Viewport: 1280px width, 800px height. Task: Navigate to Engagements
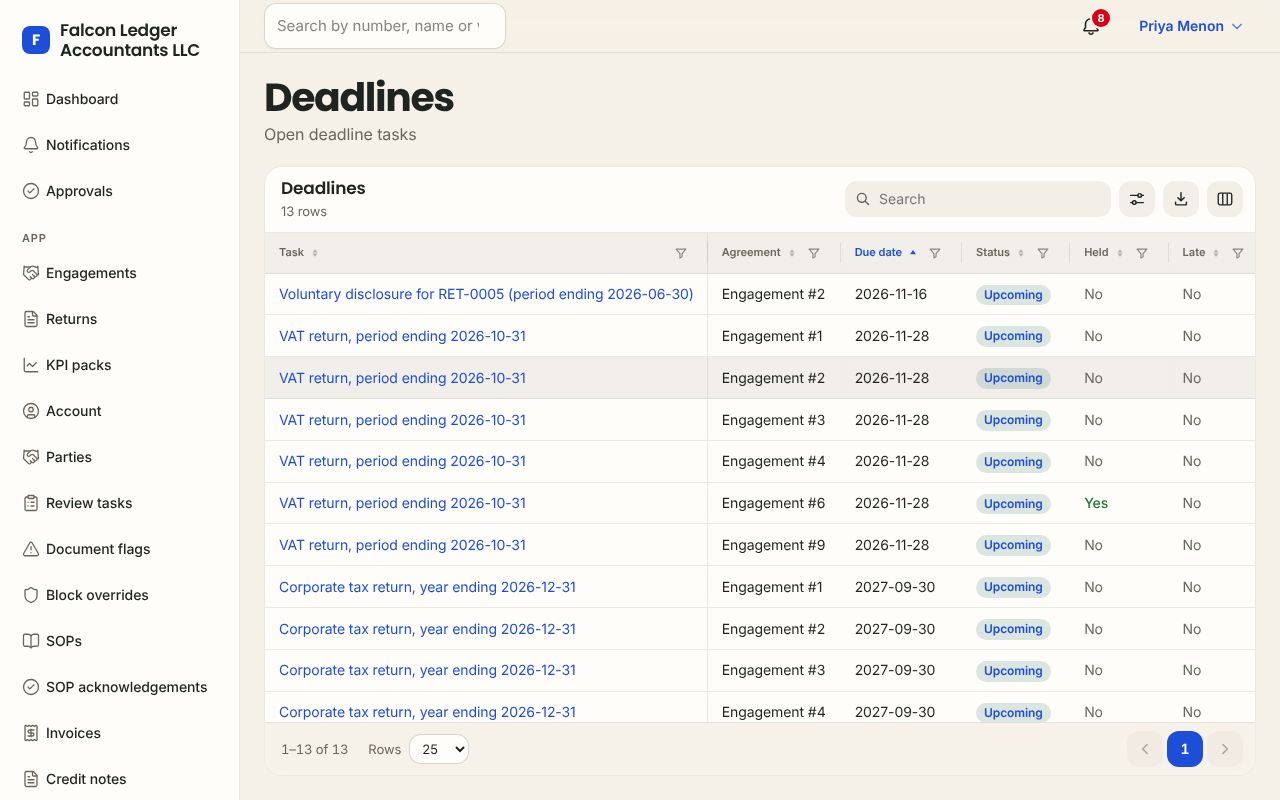click(120, 273)
